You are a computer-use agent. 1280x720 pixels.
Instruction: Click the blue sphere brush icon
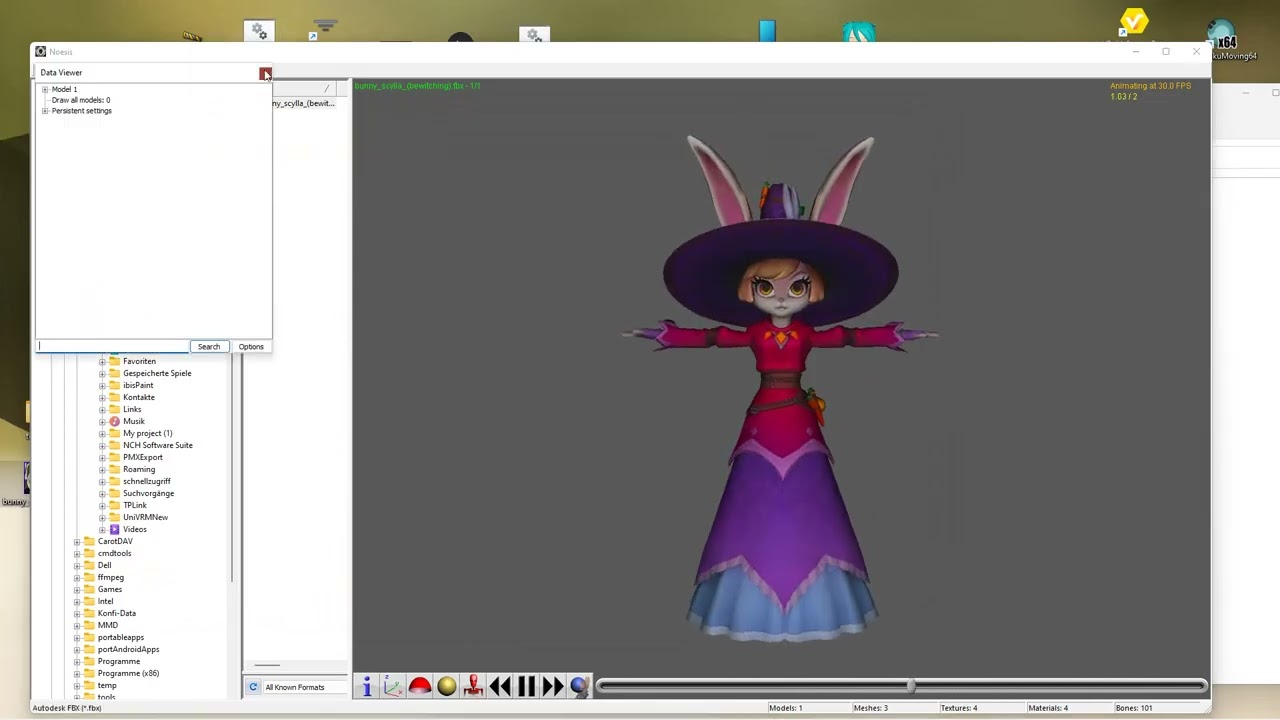[x=579, y=686]
